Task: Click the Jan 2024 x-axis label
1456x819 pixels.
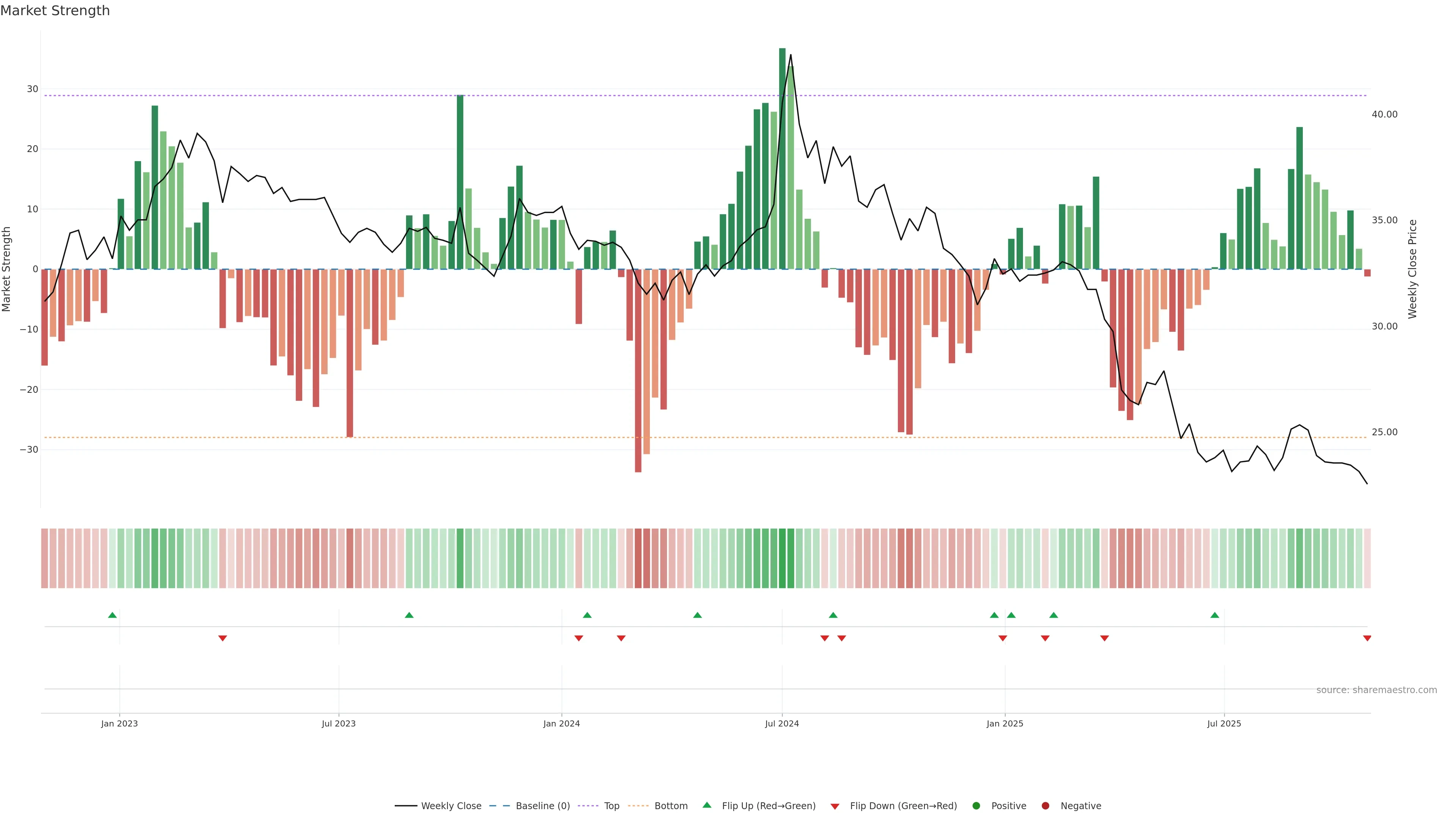Action: point(561,723)
